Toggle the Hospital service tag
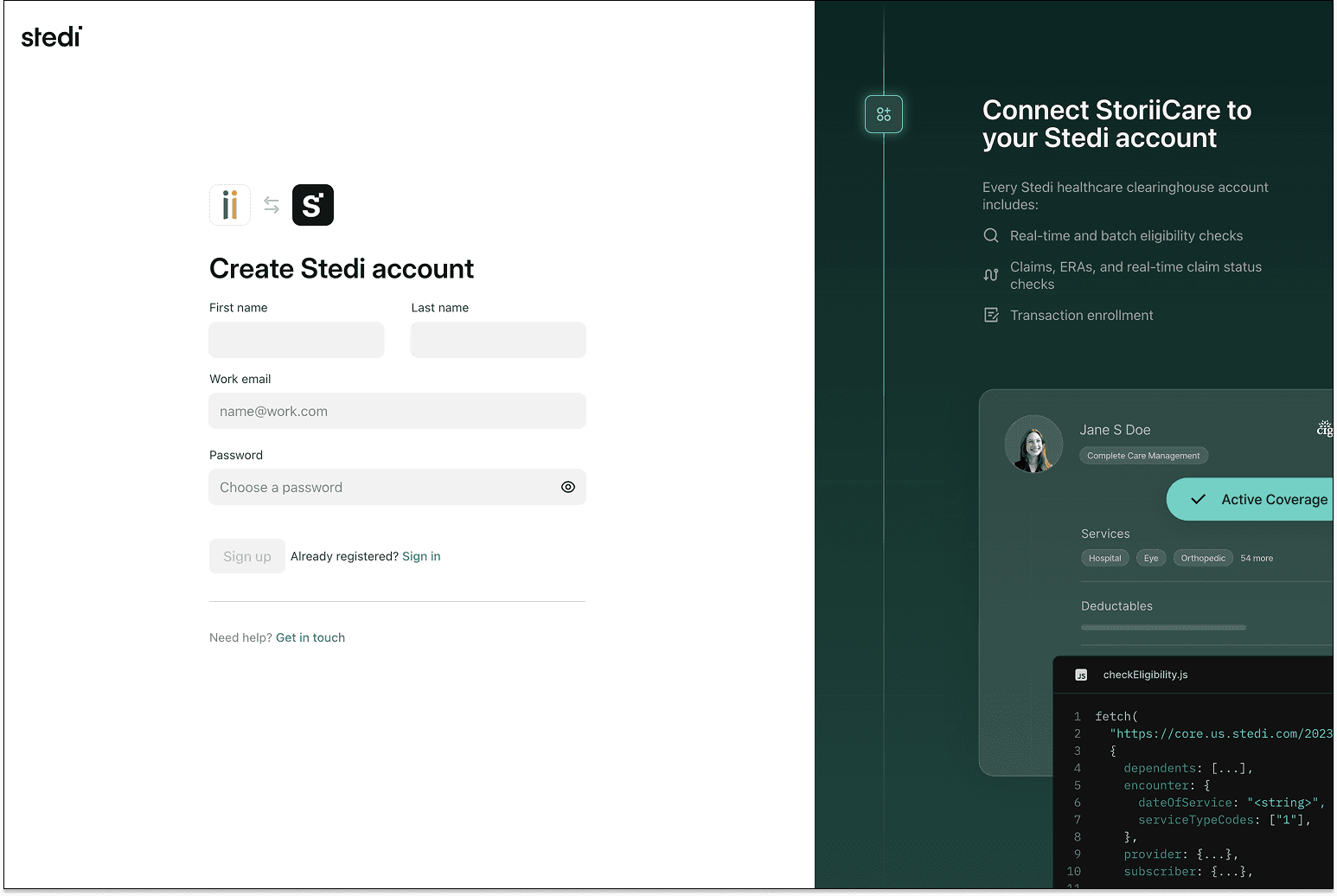 tap(1104, 558)
